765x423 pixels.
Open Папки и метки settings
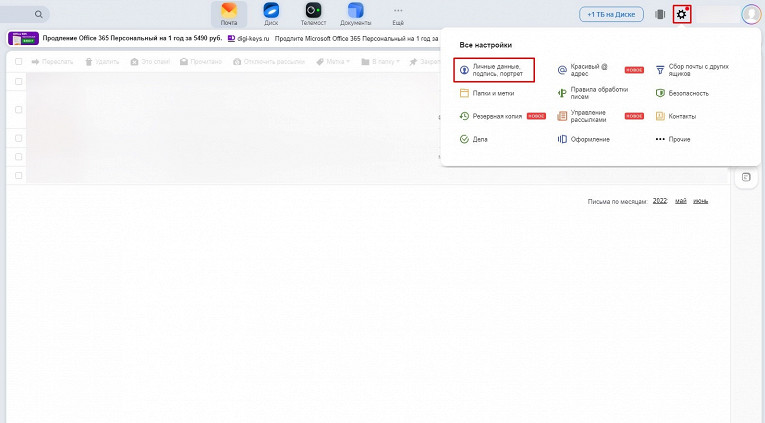tap(487, 93)
